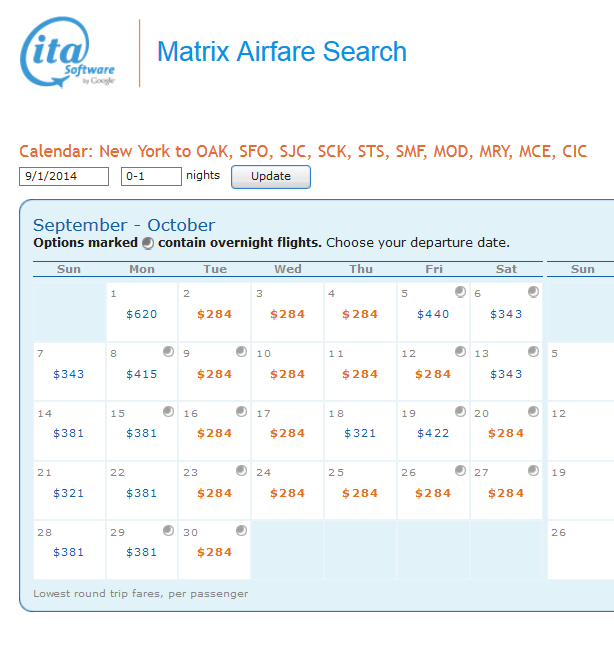Screen dimensions: 614x648
Task: Click the Matrix Airfare Search title
Action: coord(282,52)
